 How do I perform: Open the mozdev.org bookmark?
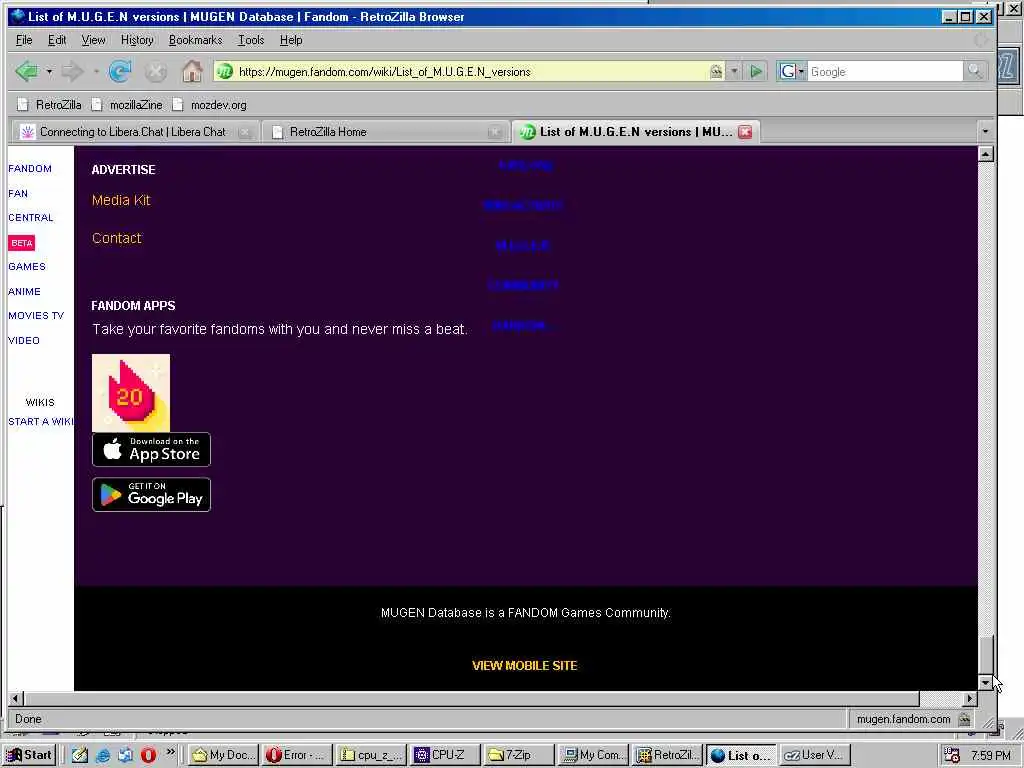point(210,104)
